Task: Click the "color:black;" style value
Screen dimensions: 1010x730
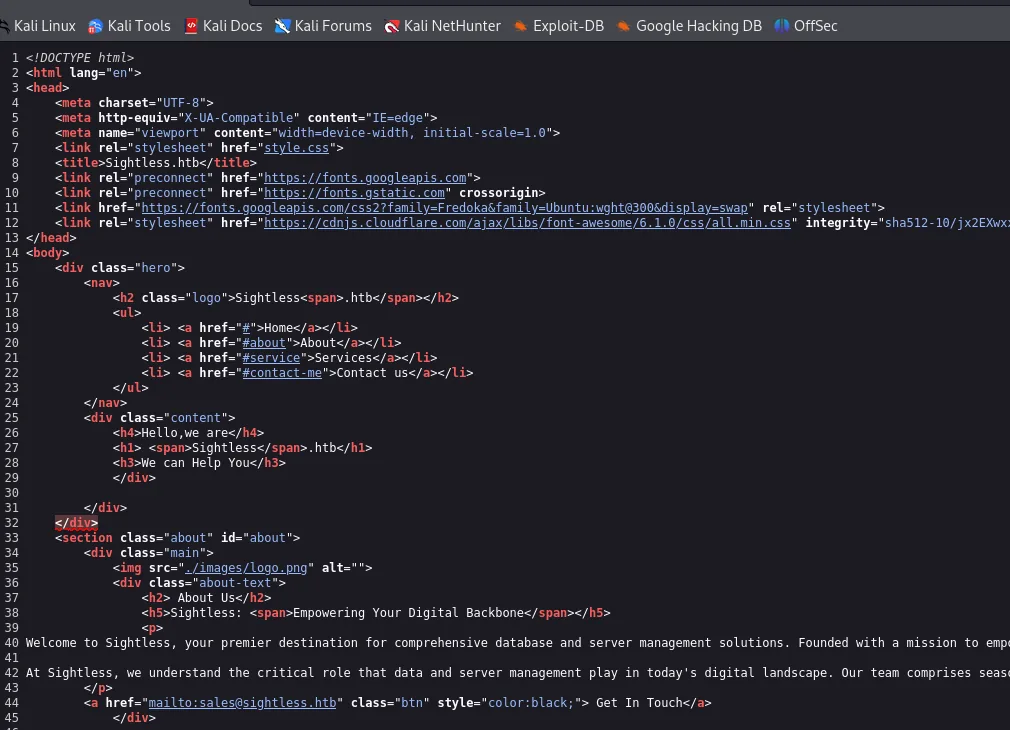Action: pos(531,703)
